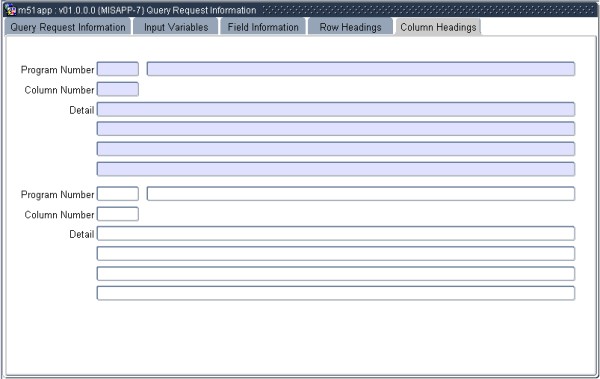Viewport: 600px width, 379px height.
Task: Go to the Row Headings tab
Action: click(x=351, y=27)
